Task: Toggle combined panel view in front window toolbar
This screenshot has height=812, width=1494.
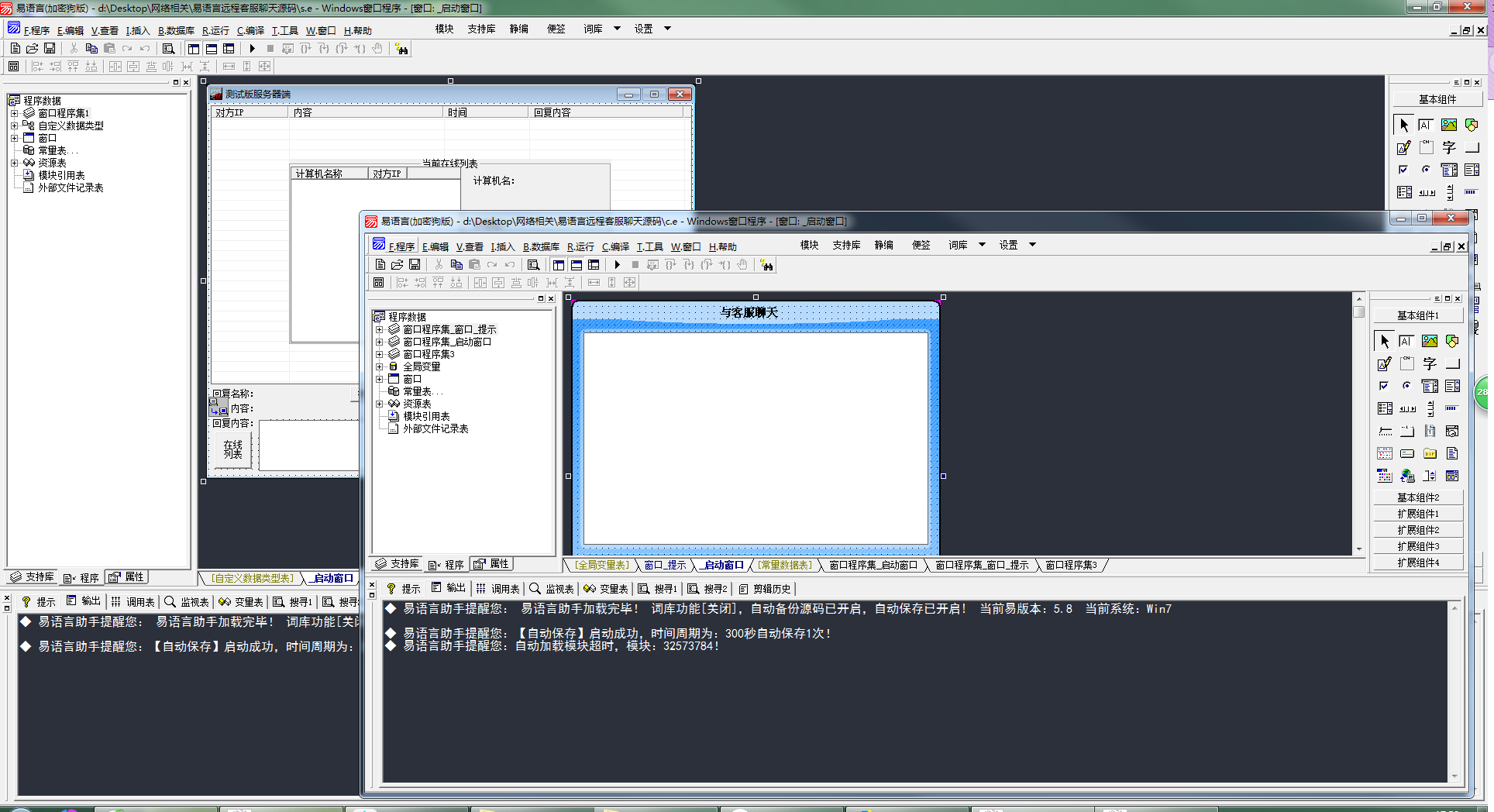Action: (594, 265)
